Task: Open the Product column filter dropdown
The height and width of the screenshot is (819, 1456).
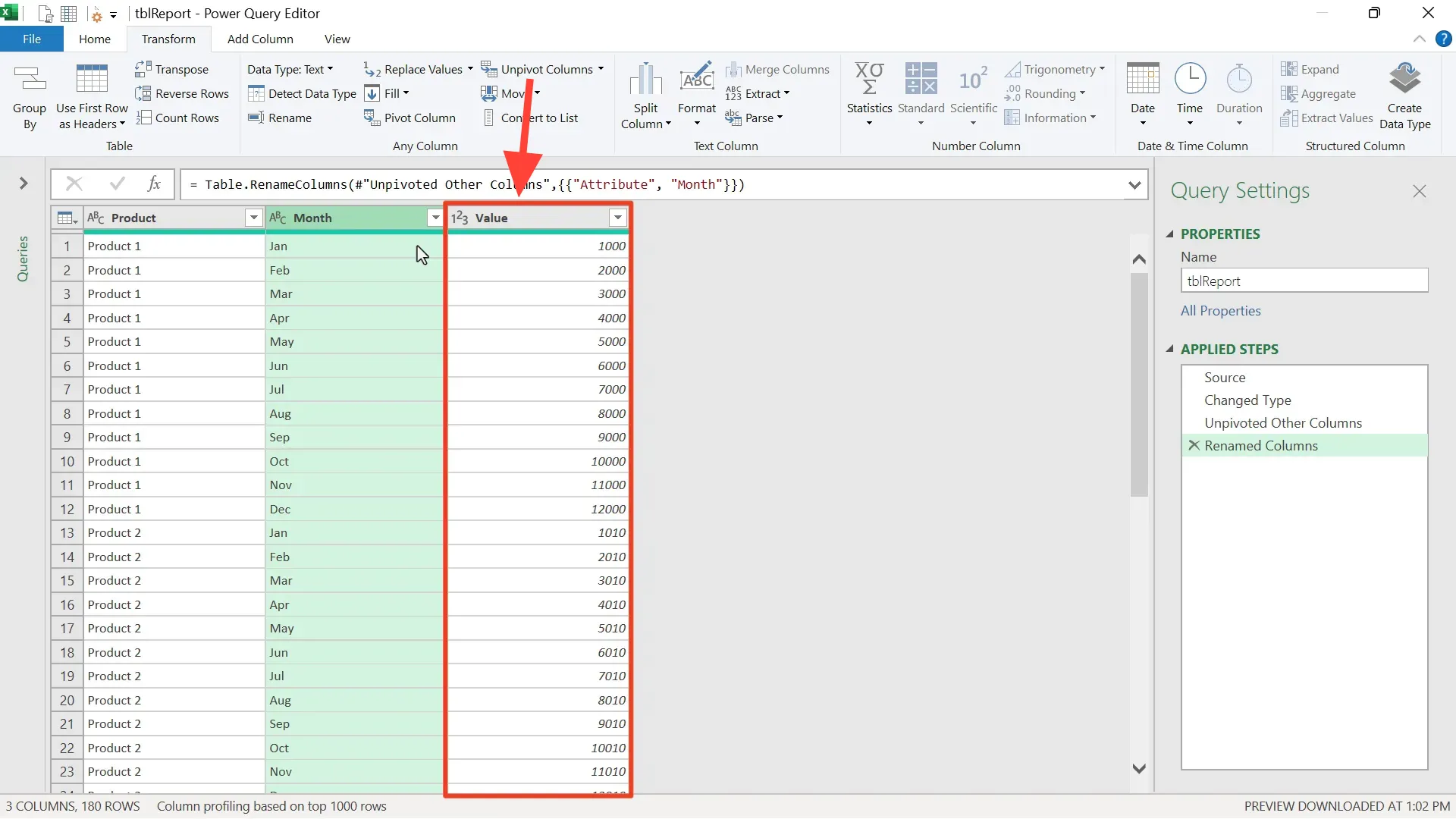Action: (253, 218)
